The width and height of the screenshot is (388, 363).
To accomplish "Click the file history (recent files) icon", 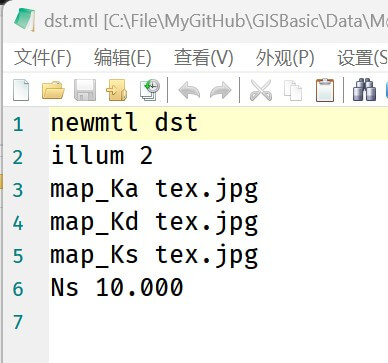I will 149,90.
